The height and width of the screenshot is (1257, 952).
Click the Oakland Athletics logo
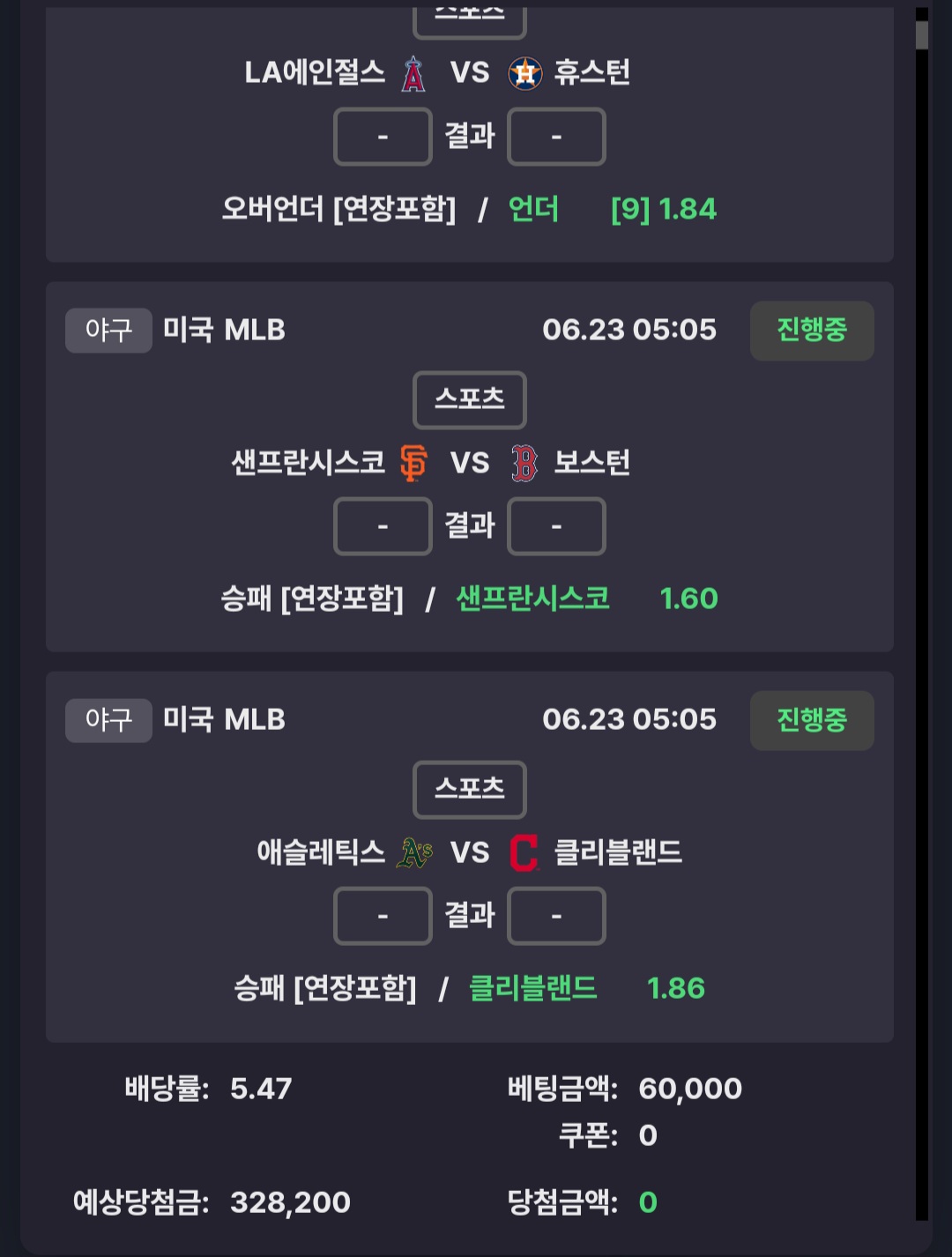pyautogui.click(x=414, y=852)
